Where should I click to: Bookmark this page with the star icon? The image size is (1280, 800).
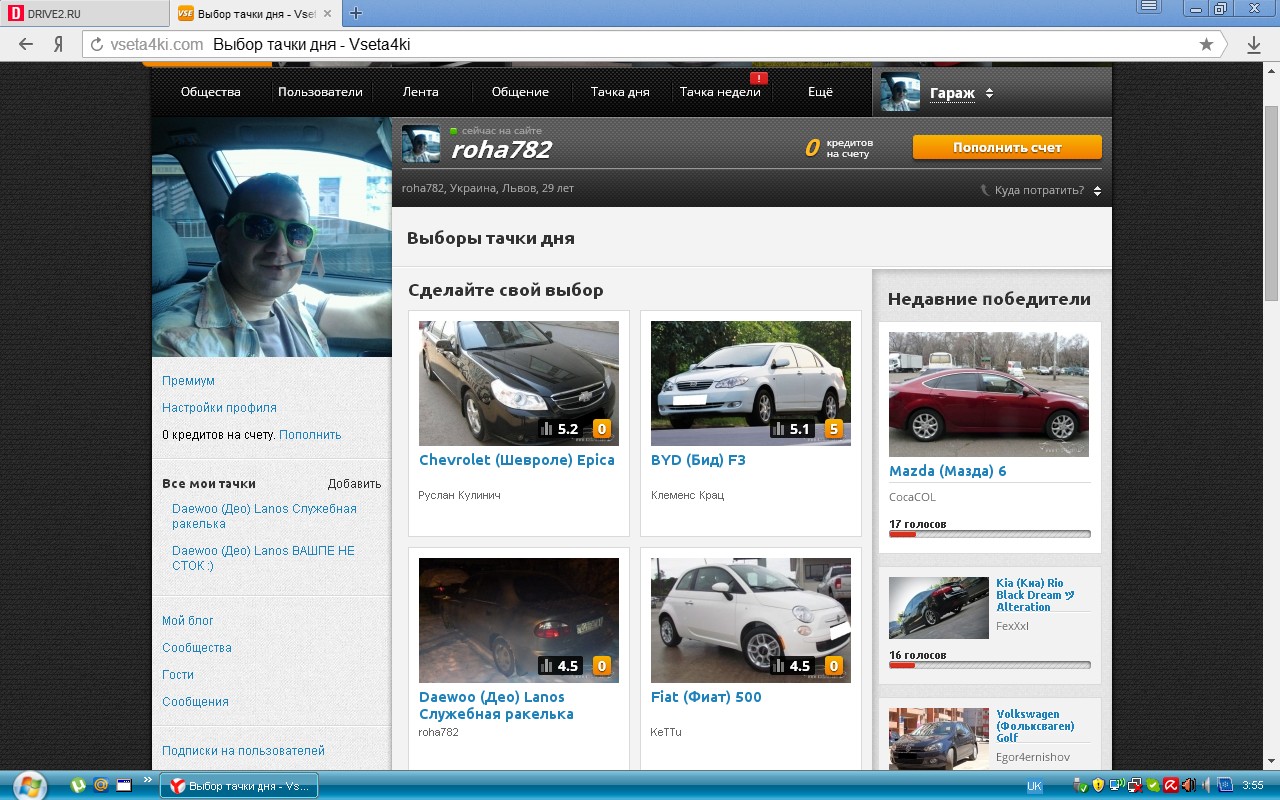(x=1206, y=44)
